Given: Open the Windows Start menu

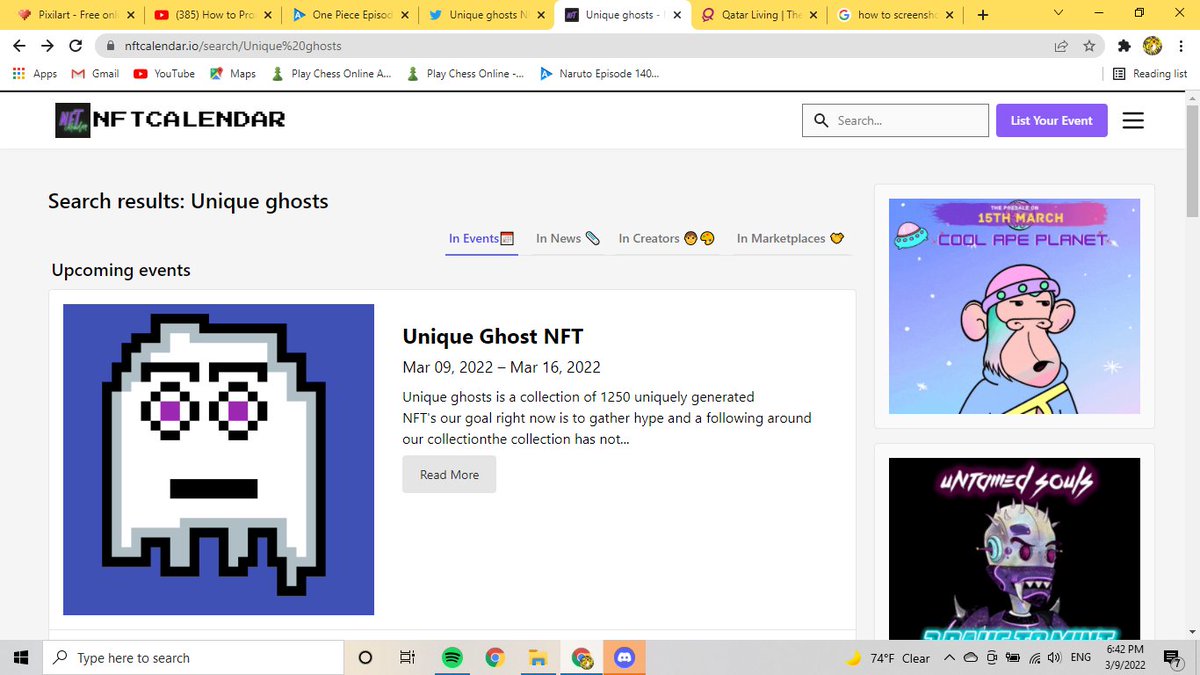Looking at the screenshot, I should pos(20,657).
